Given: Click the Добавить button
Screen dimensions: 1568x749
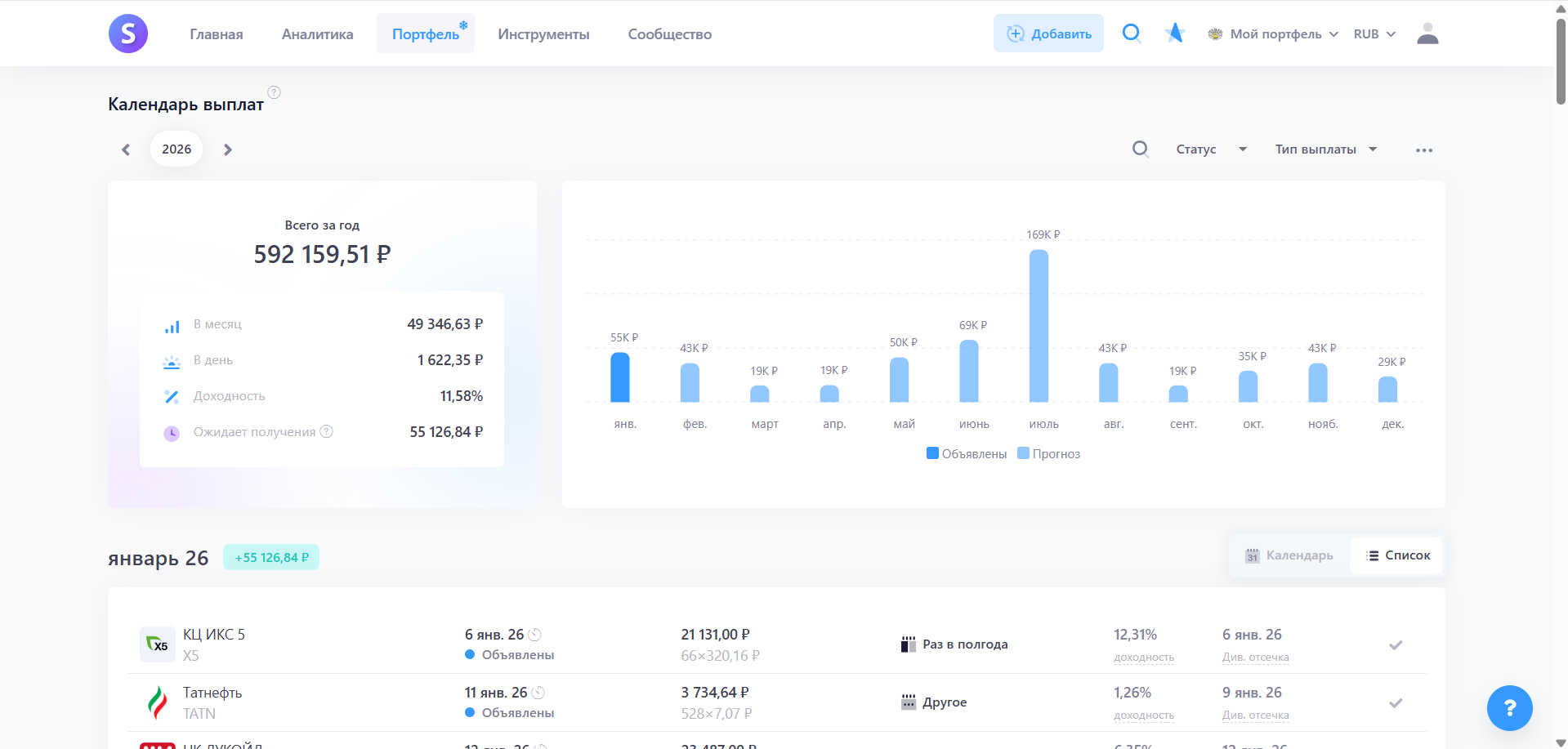Looking at the screenshot, I should (x=1048, y=33).
